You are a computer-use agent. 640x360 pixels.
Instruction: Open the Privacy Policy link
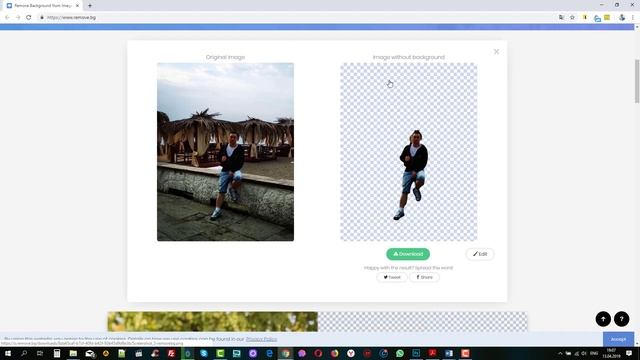261,339
